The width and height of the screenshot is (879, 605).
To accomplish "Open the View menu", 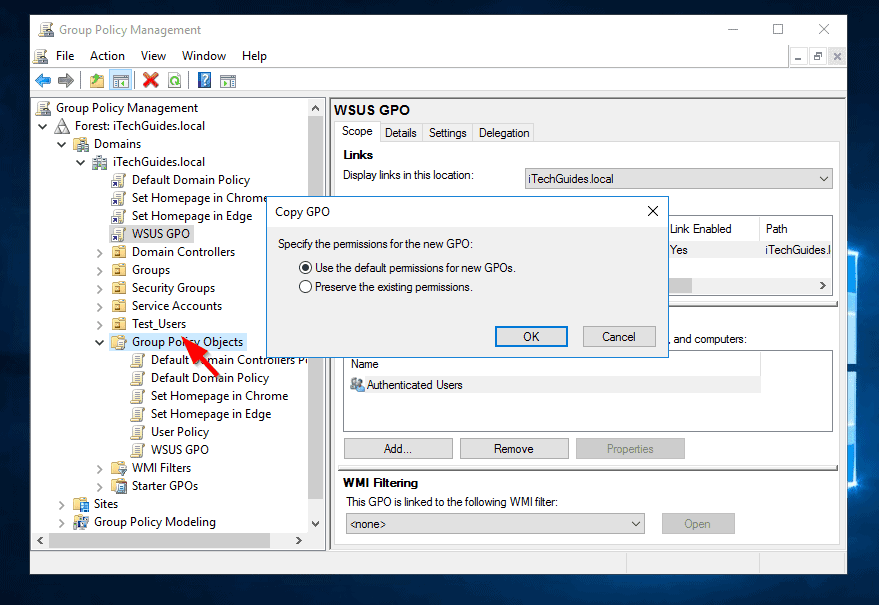I will click(x=153, y=56).
